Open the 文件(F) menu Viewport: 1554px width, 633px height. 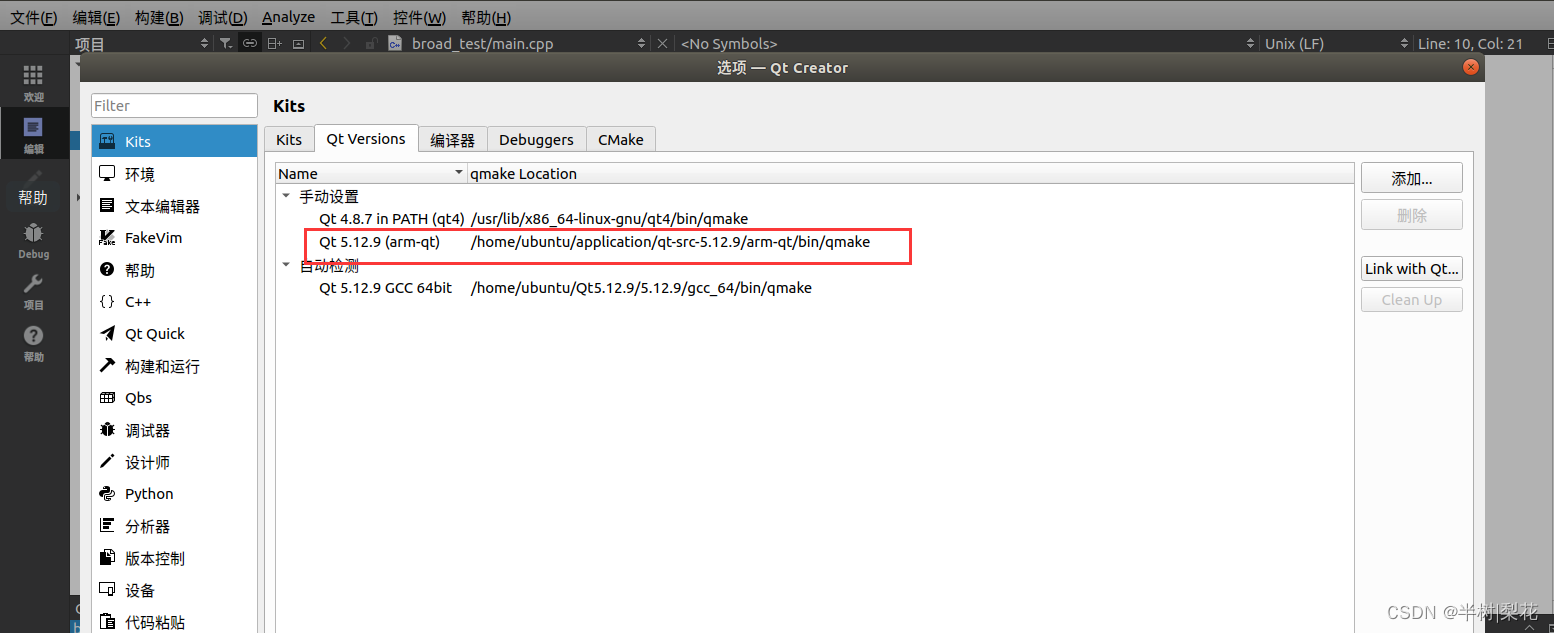click(x=34, y=17)
